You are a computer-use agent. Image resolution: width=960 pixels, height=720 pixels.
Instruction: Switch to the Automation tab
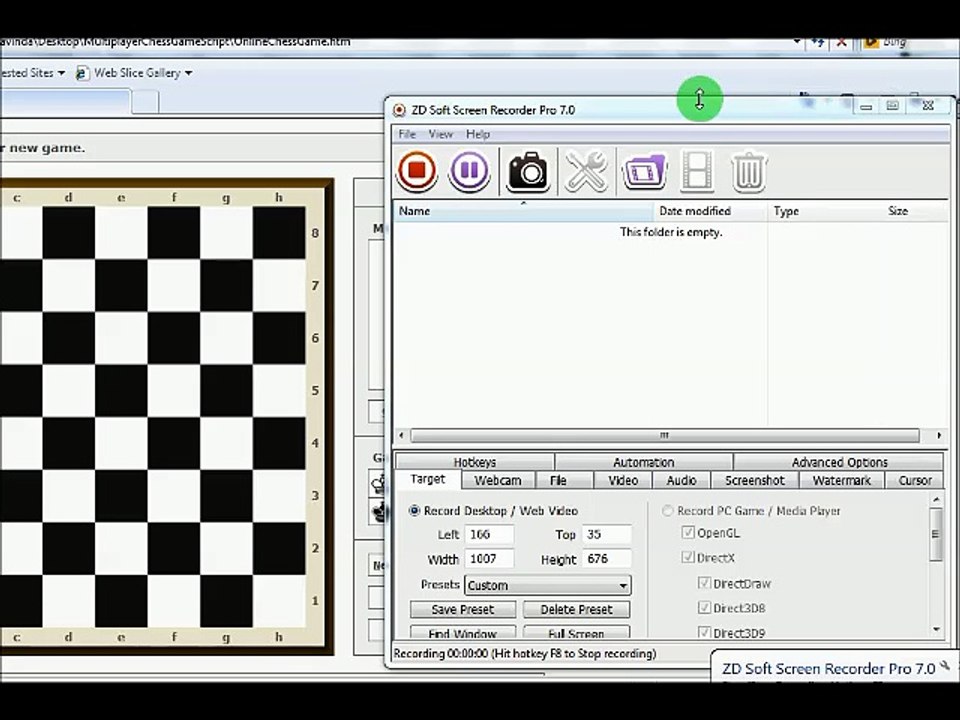click(x=643, y=462)
